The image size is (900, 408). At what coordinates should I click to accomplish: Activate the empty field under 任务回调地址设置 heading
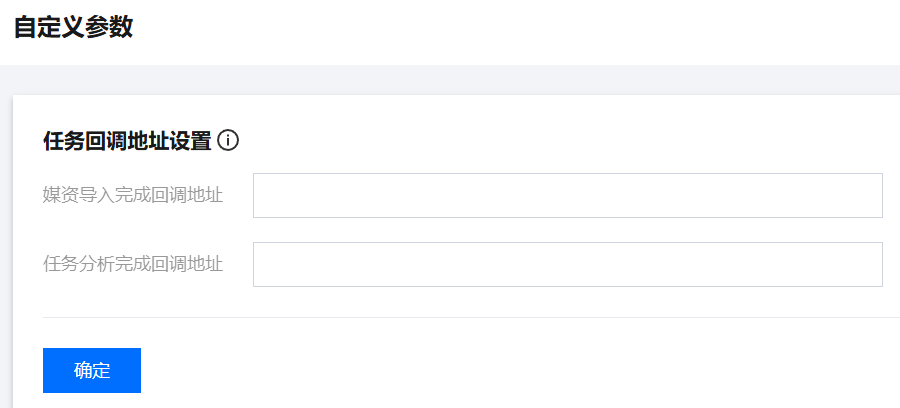tap(567, 195)
